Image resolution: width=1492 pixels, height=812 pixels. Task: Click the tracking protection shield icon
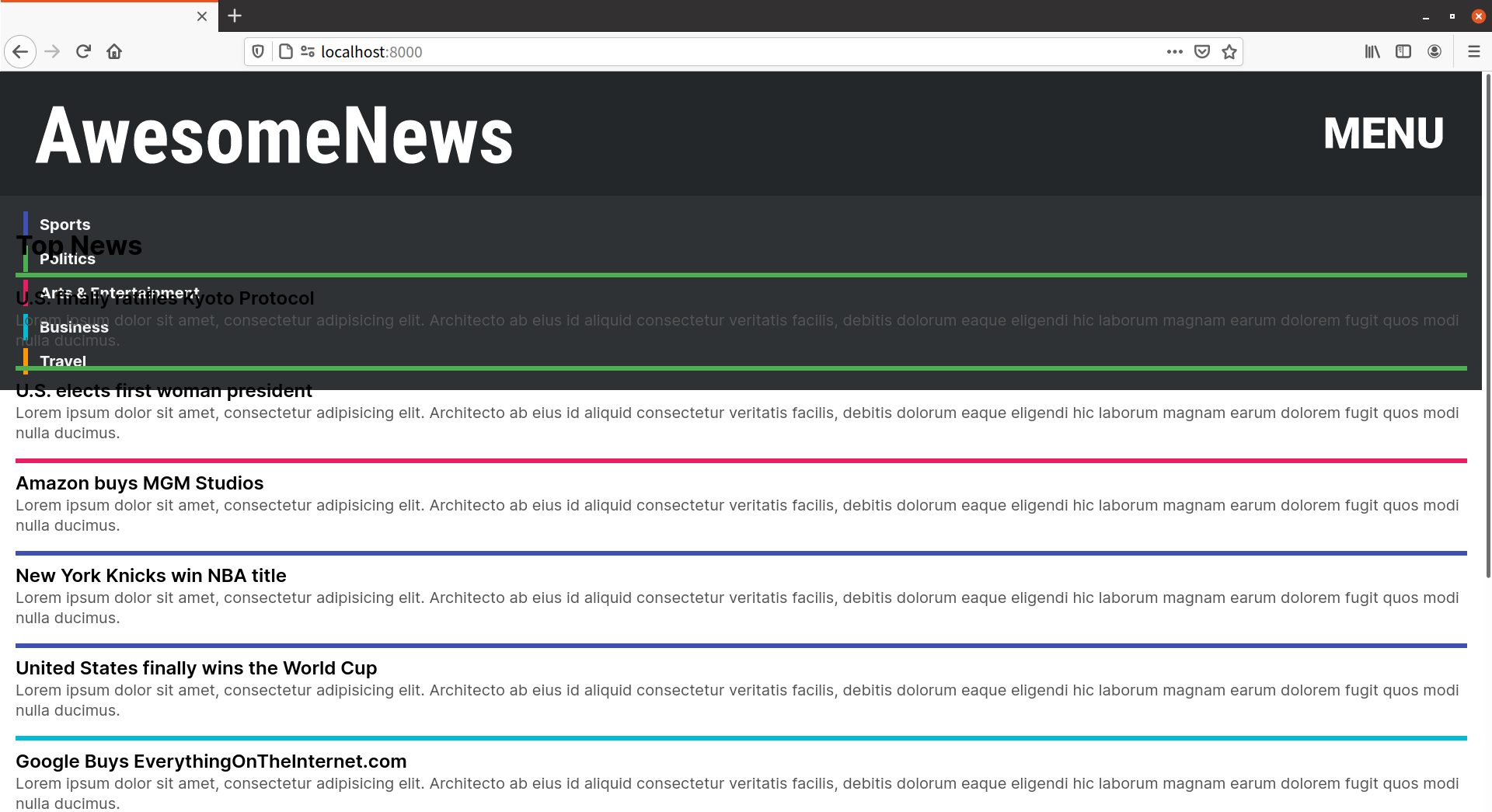(258, 51)
